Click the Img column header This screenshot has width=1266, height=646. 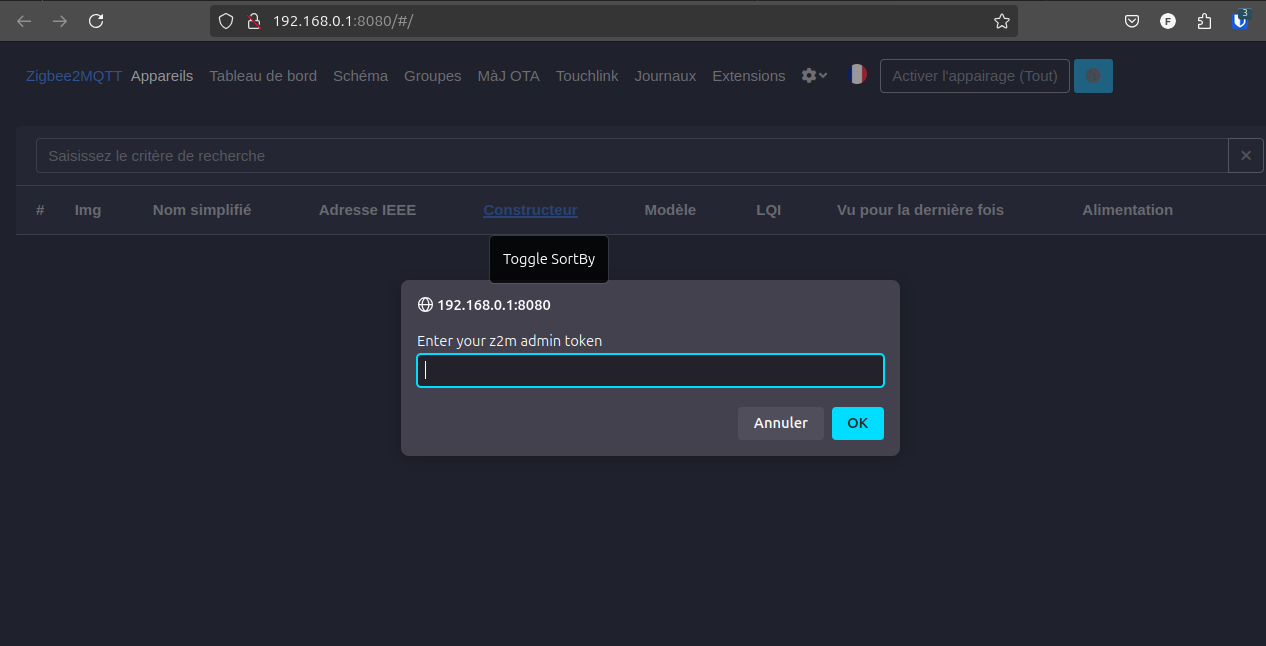point(88,210)
